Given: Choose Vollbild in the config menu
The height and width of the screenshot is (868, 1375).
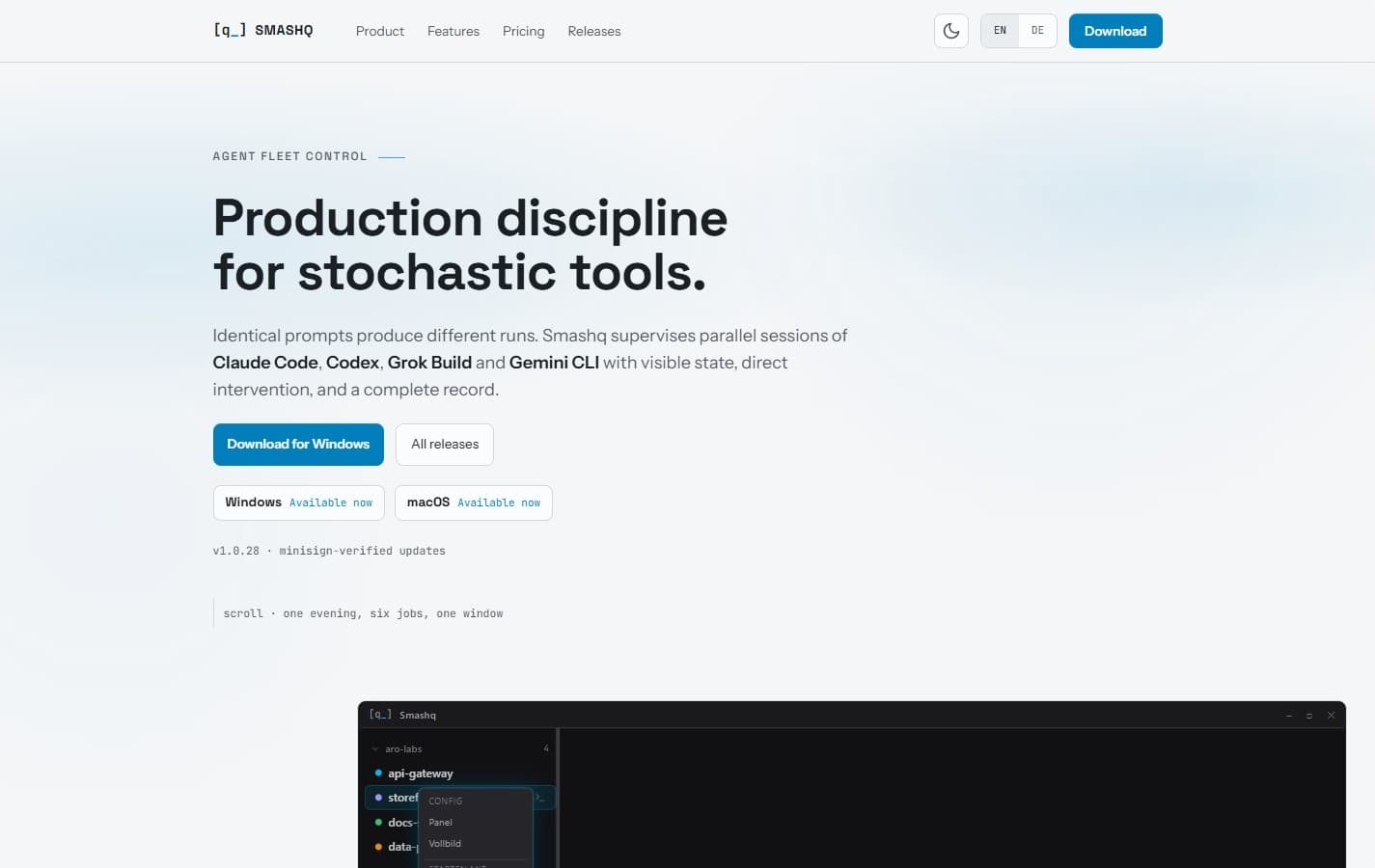Looking at the screenshot, I should [445, 844].
